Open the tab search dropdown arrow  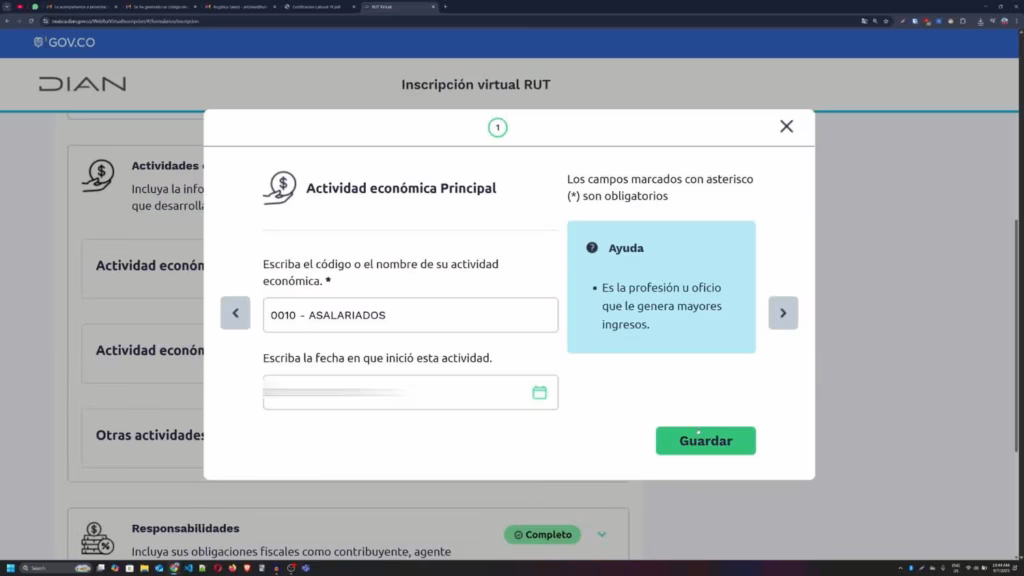7,7
